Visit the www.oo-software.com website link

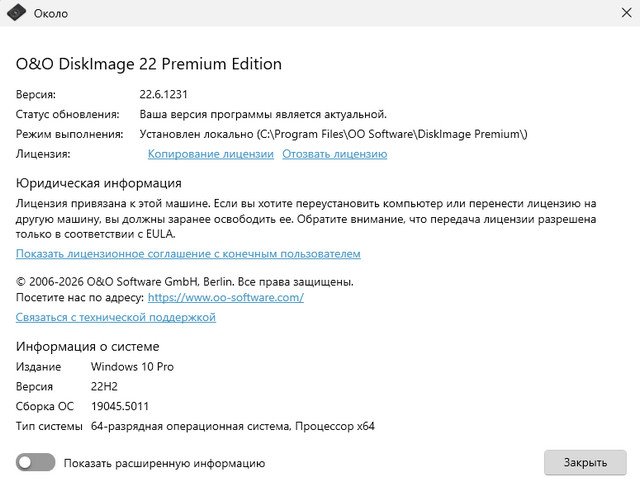[x=225, y=298]
